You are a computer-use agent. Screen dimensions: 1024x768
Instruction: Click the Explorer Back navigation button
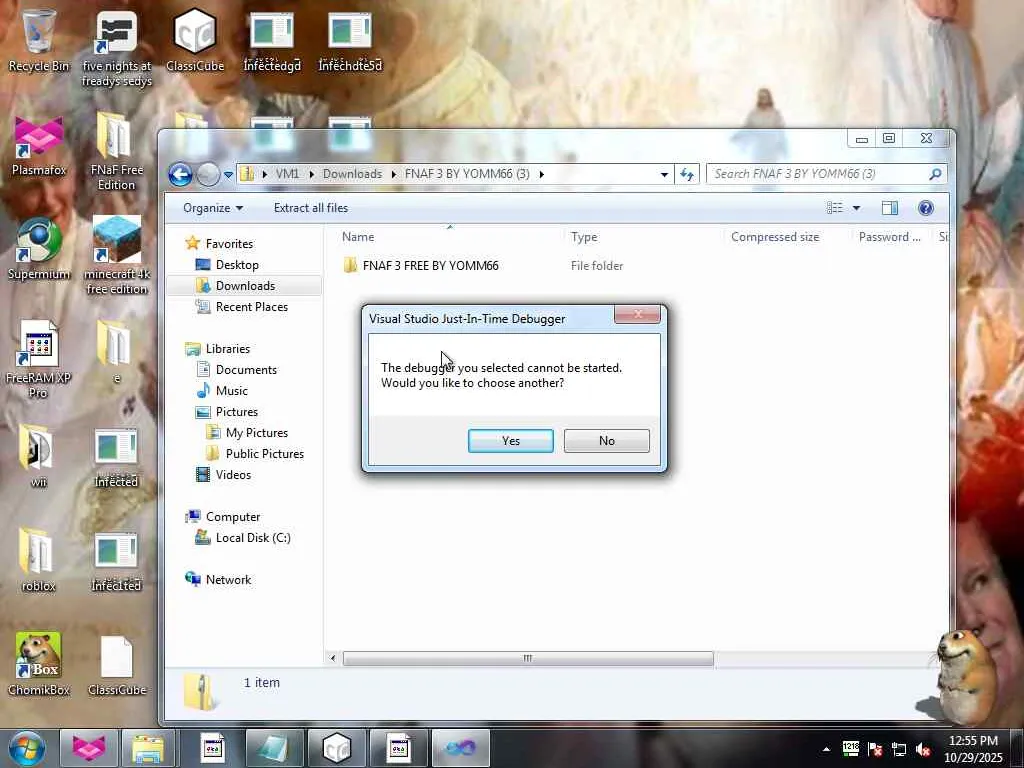click(180, 174)
